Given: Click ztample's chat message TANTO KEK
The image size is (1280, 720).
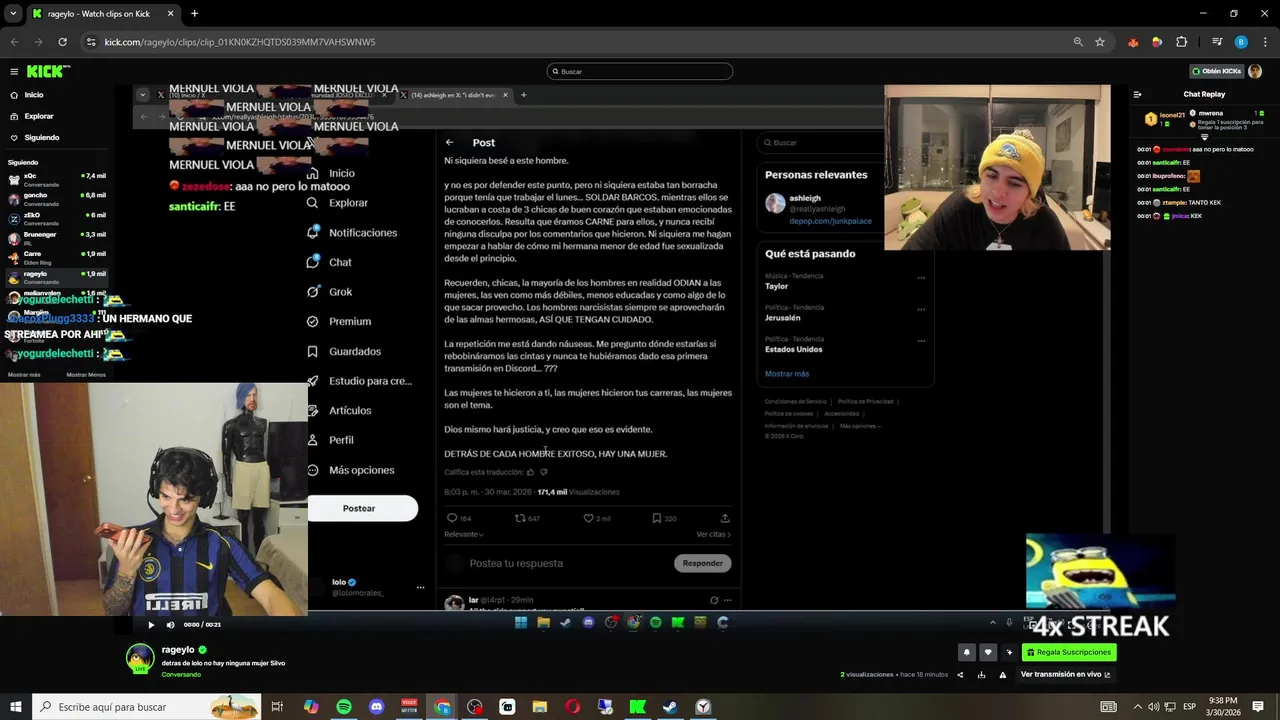Looking at the screenshot, I should point(1179,202).
